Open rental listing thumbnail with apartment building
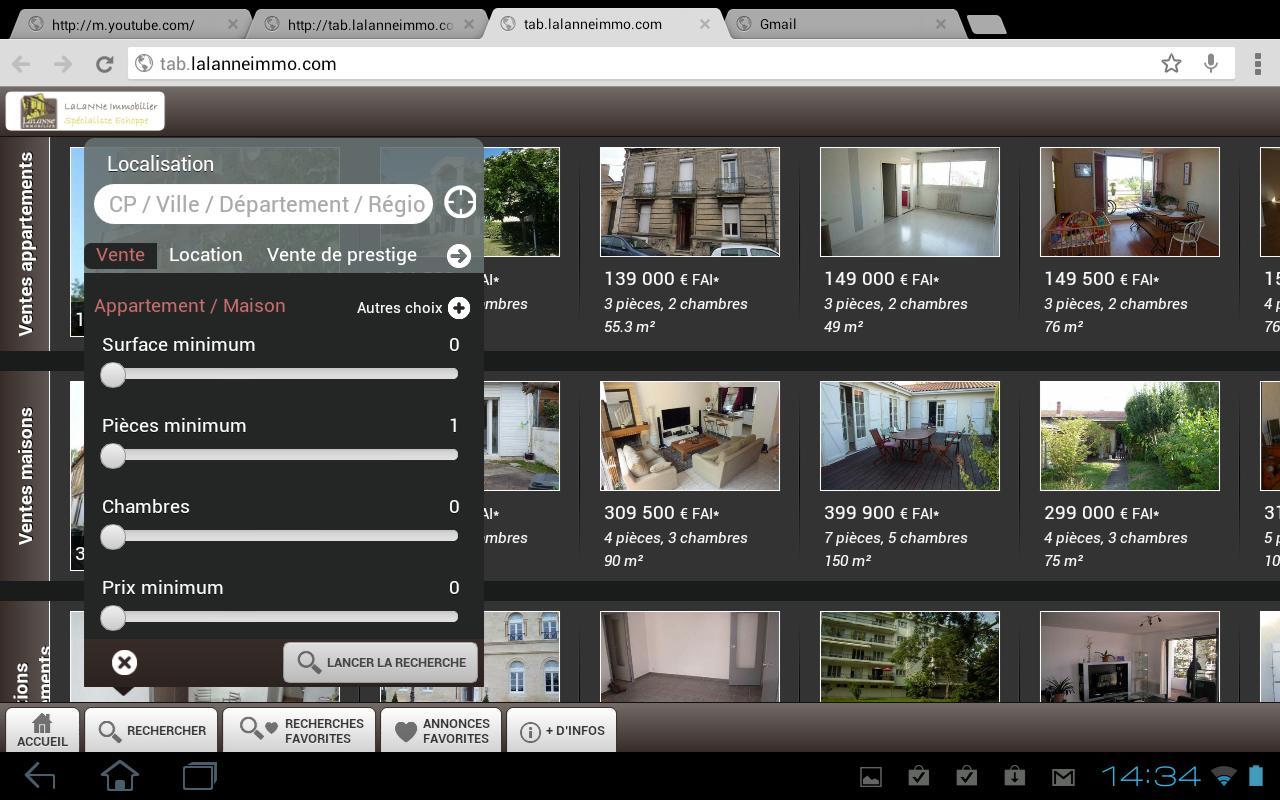The width and height of the screenshot is (1280, 800). click(x=910, y=657)
